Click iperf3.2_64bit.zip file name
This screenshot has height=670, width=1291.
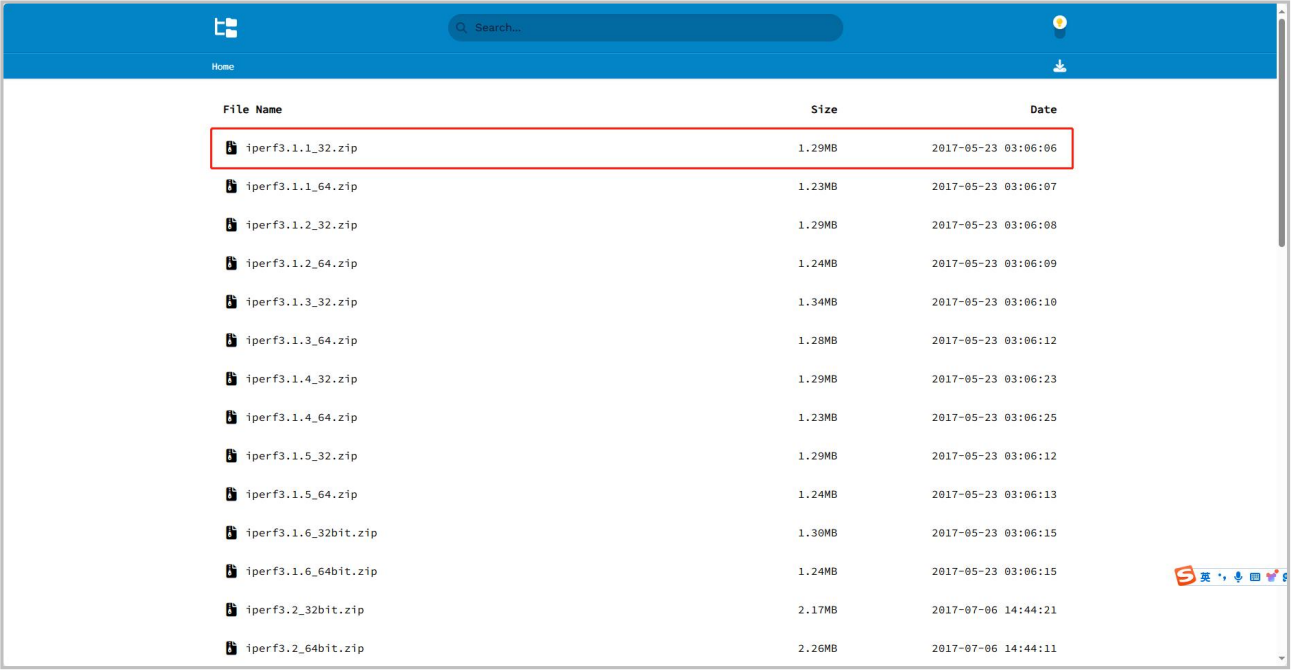pos(304,649)
